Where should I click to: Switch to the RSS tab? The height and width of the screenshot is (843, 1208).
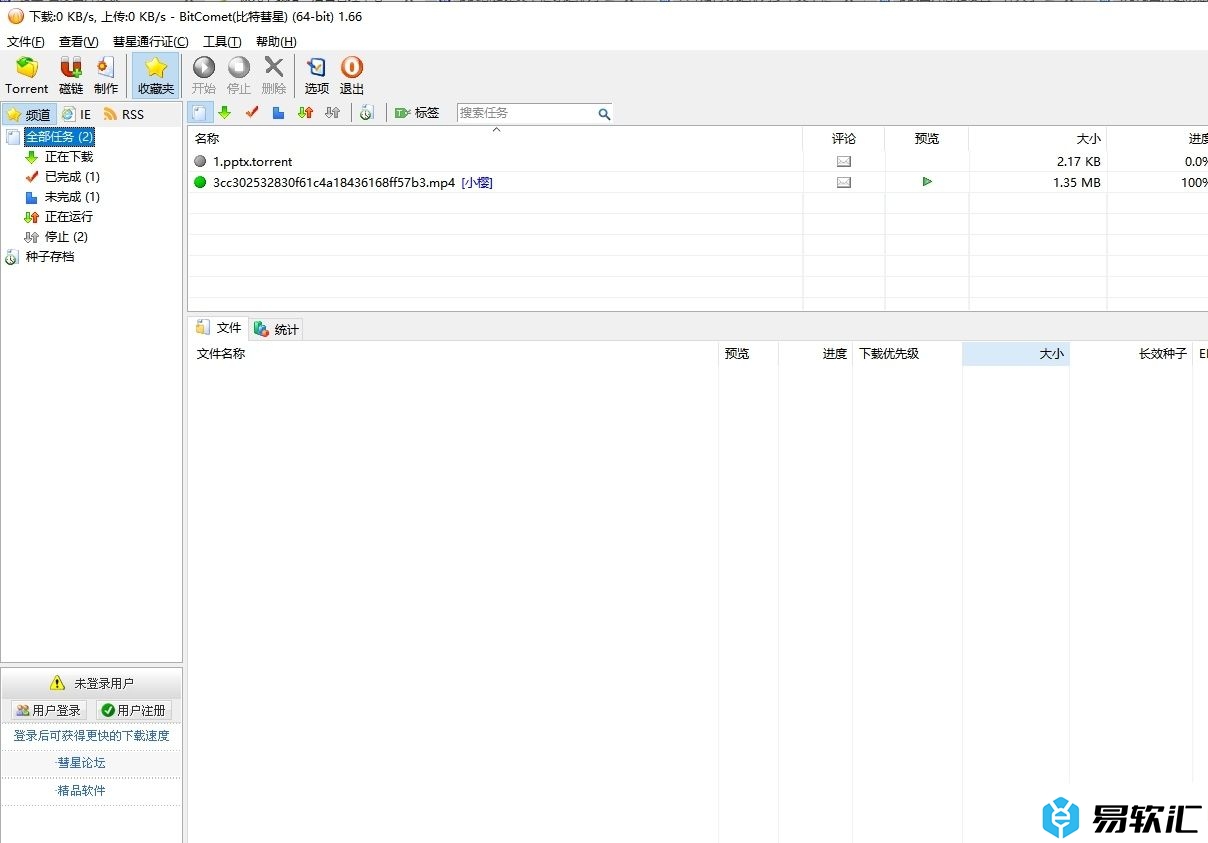(x=124, y=114)
